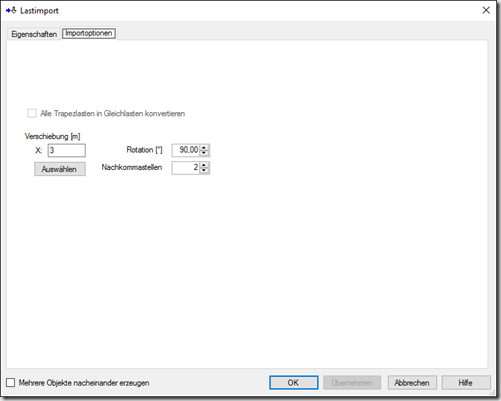Close the Lastimport dialog window
This screenshot has height=401, width=501.
486,10
